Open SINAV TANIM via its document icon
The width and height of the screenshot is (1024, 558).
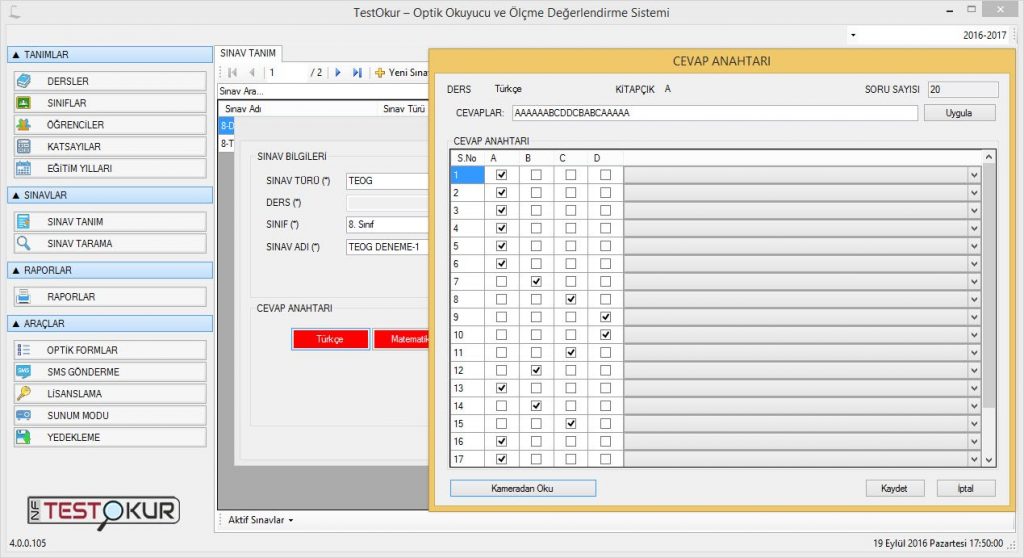tap(24, 222)
